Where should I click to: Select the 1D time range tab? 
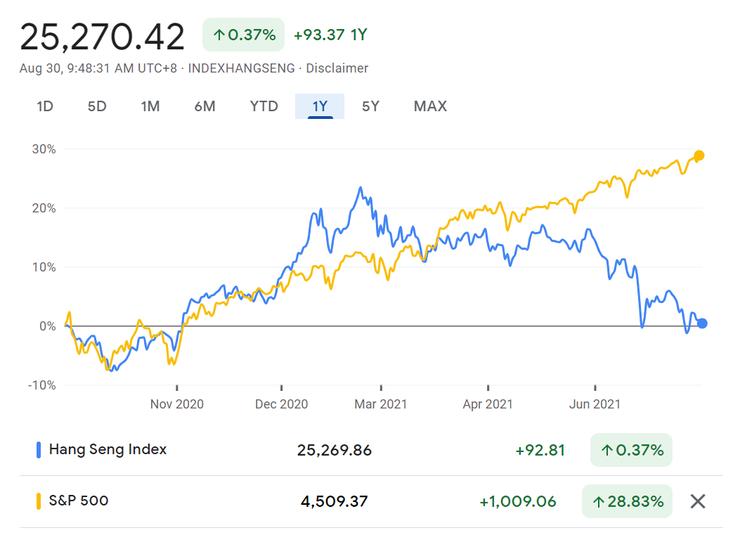point(45,106)
